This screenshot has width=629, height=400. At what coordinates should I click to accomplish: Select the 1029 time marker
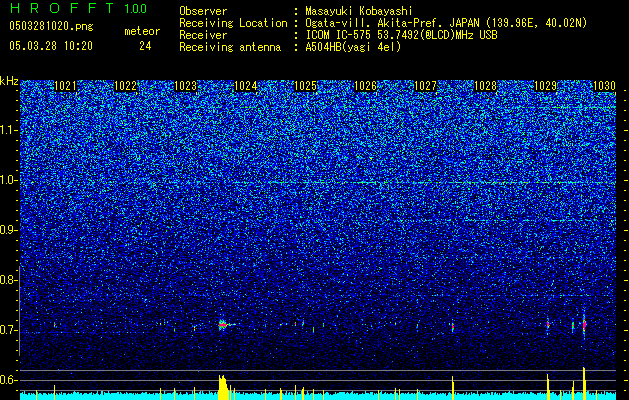pyautogui.click(x=546, y=86)
